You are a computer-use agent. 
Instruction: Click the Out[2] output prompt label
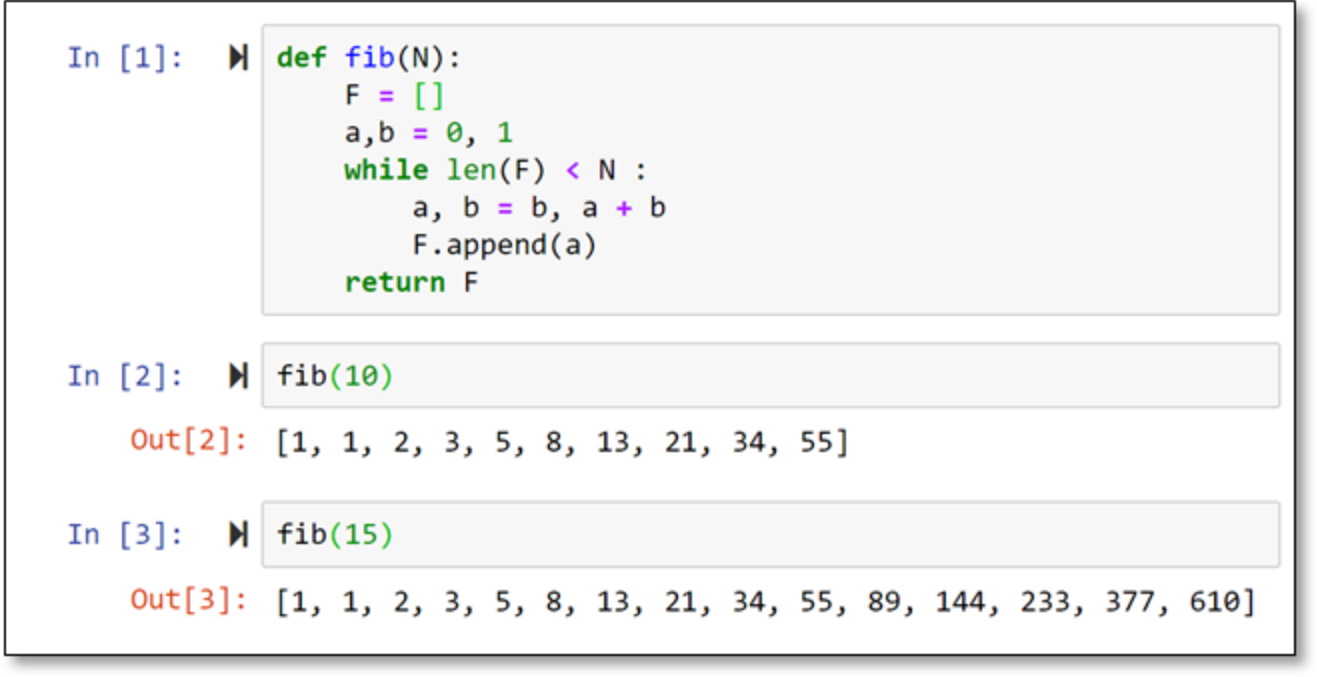pos(188,440)
